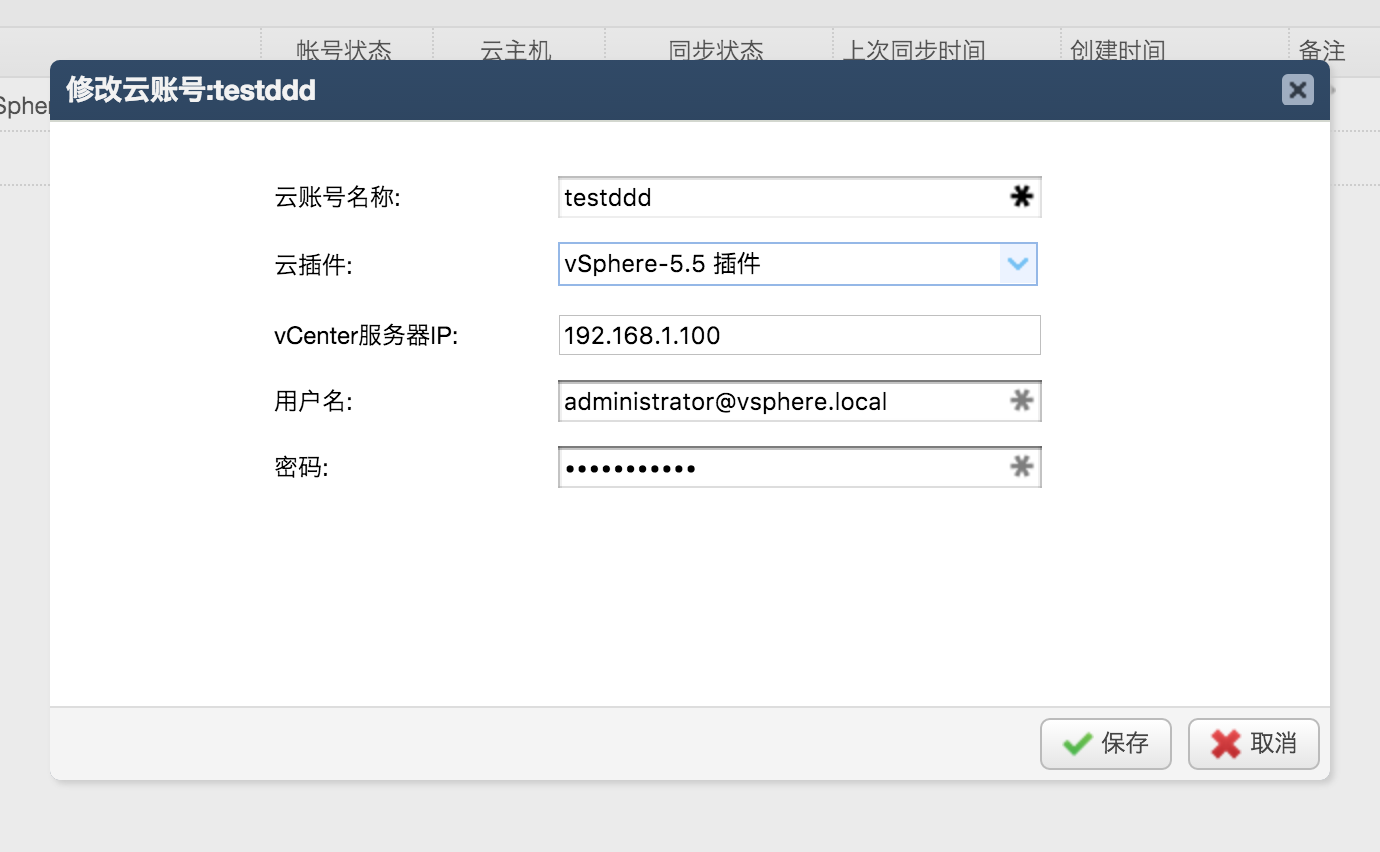Viewport: 1380px width, 852px height.
Task: Save the cloud account changes
Action: 1105,743
